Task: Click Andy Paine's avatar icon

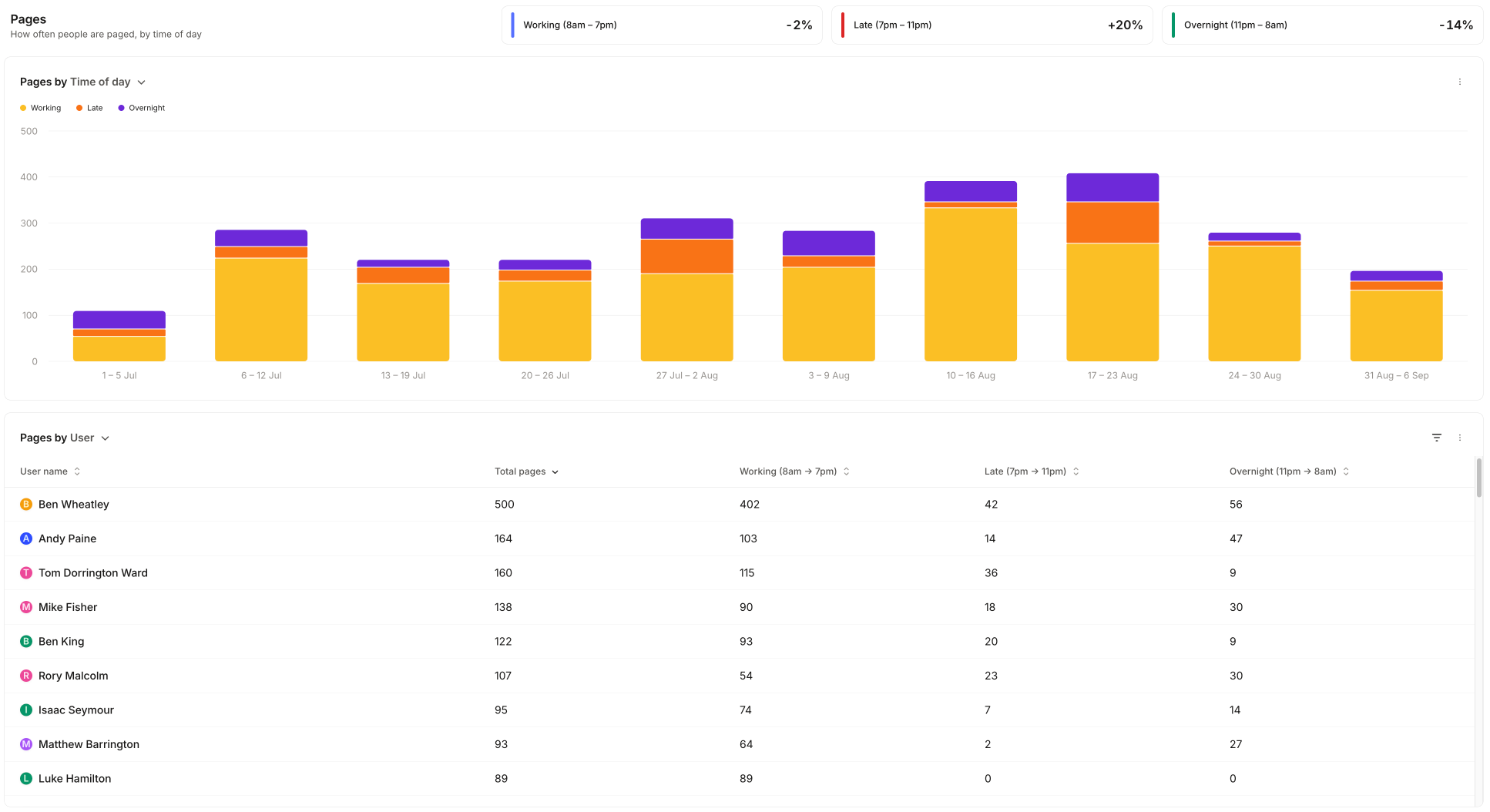Action: click(x=26, y=538)
